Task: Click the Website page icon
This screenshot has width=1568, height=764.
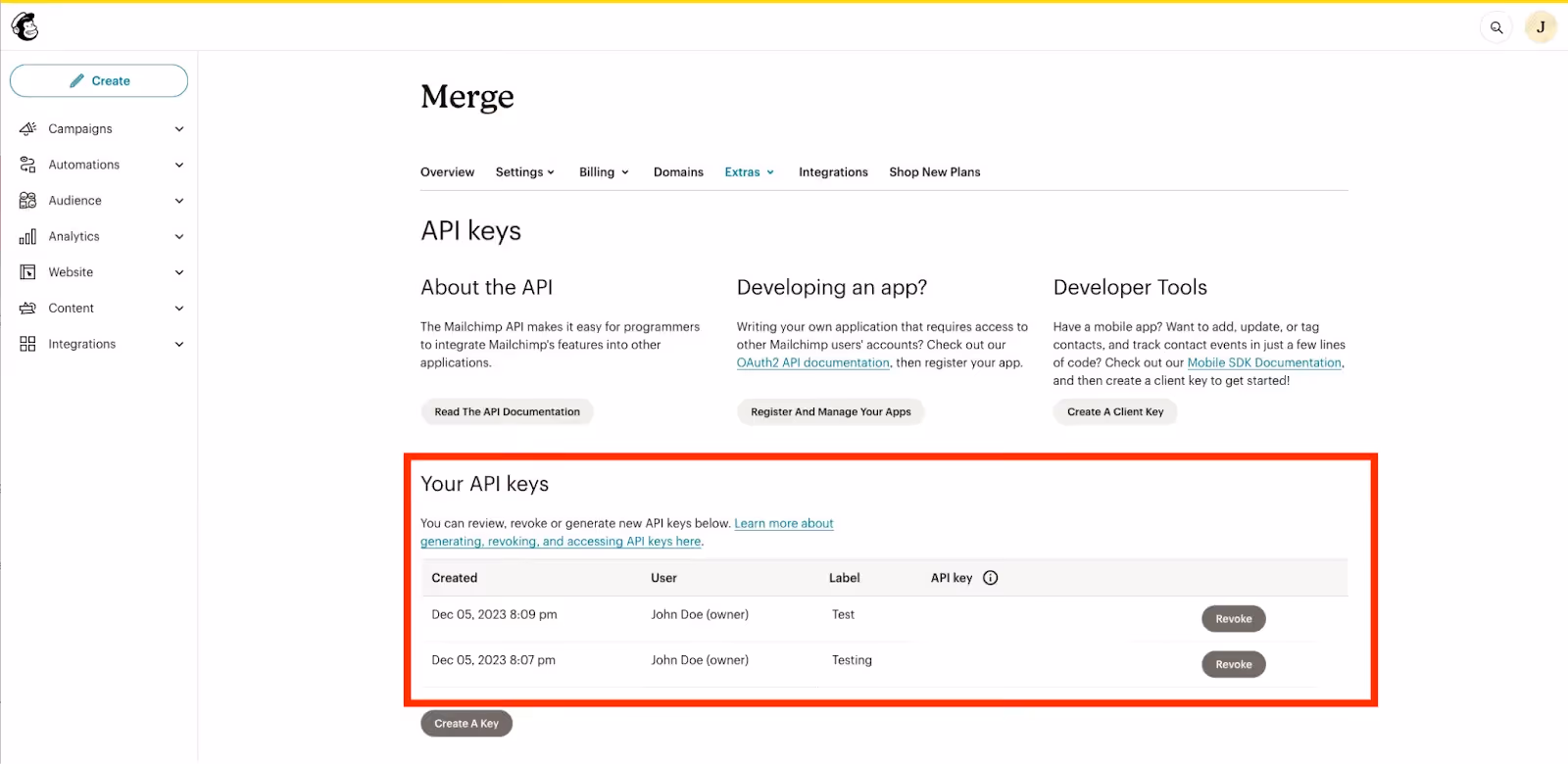Action: (x=27, y=272)
